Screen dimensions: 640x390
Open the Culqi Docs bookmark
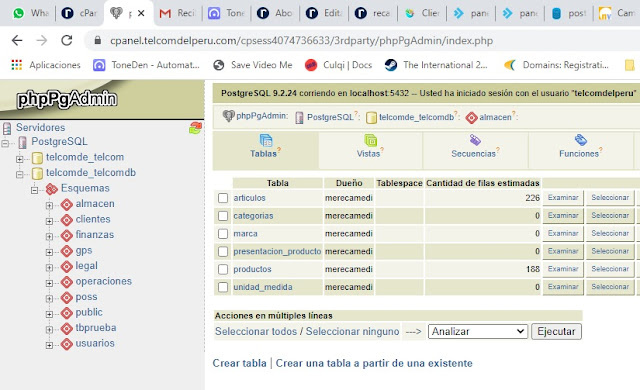point(338,65)
